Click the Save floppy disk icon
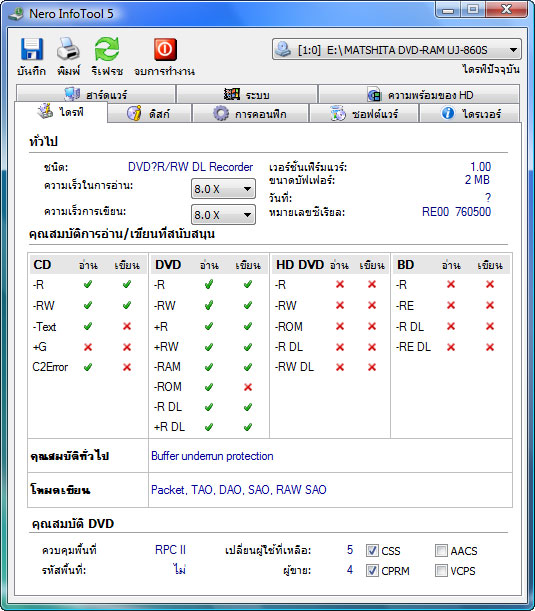Viewport: 535px width, 611px height. click(x=31, y=49)
